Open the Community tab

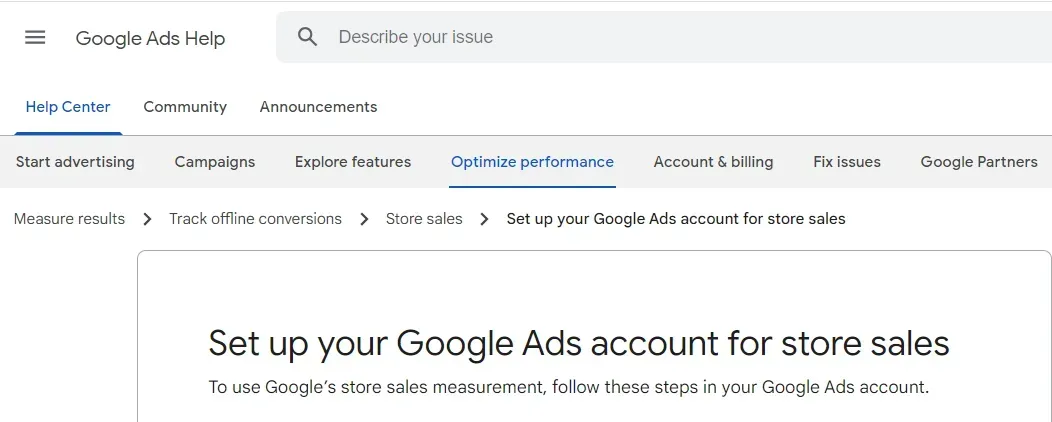(185, 107)
